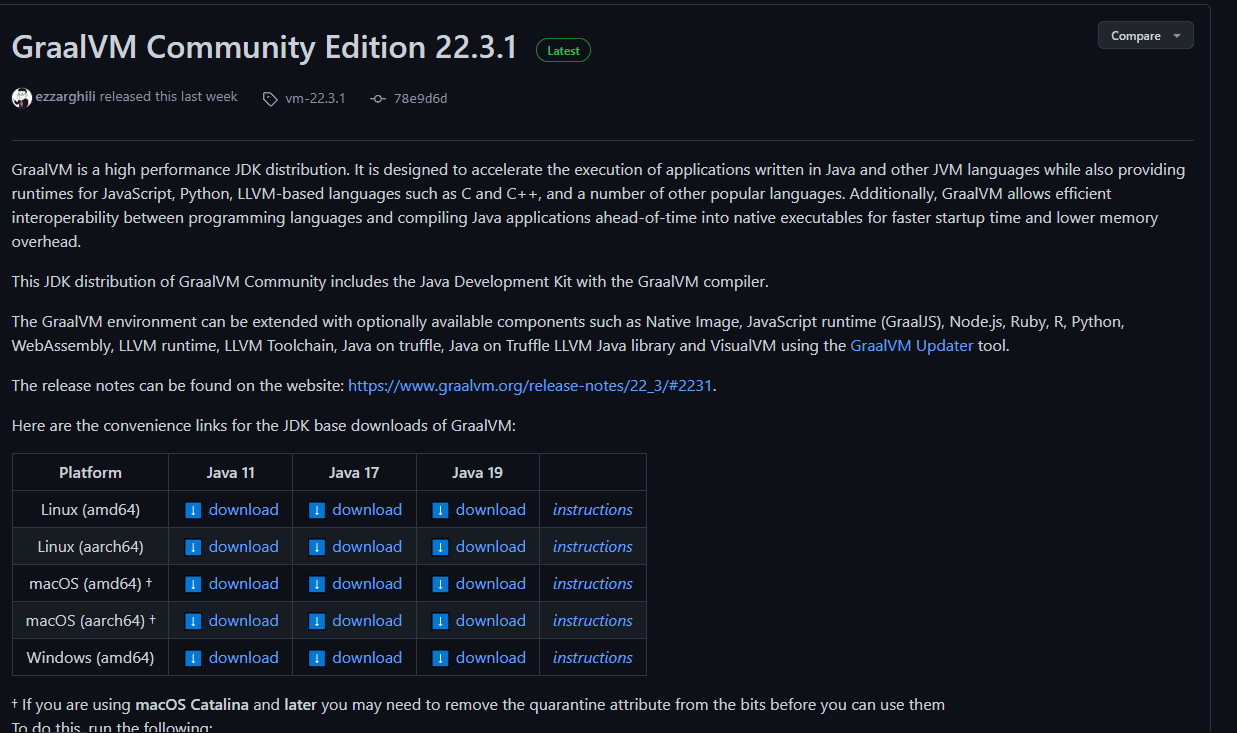Click the Java 11 column header
Viewport: 1237px width, 733px height.
231,472
